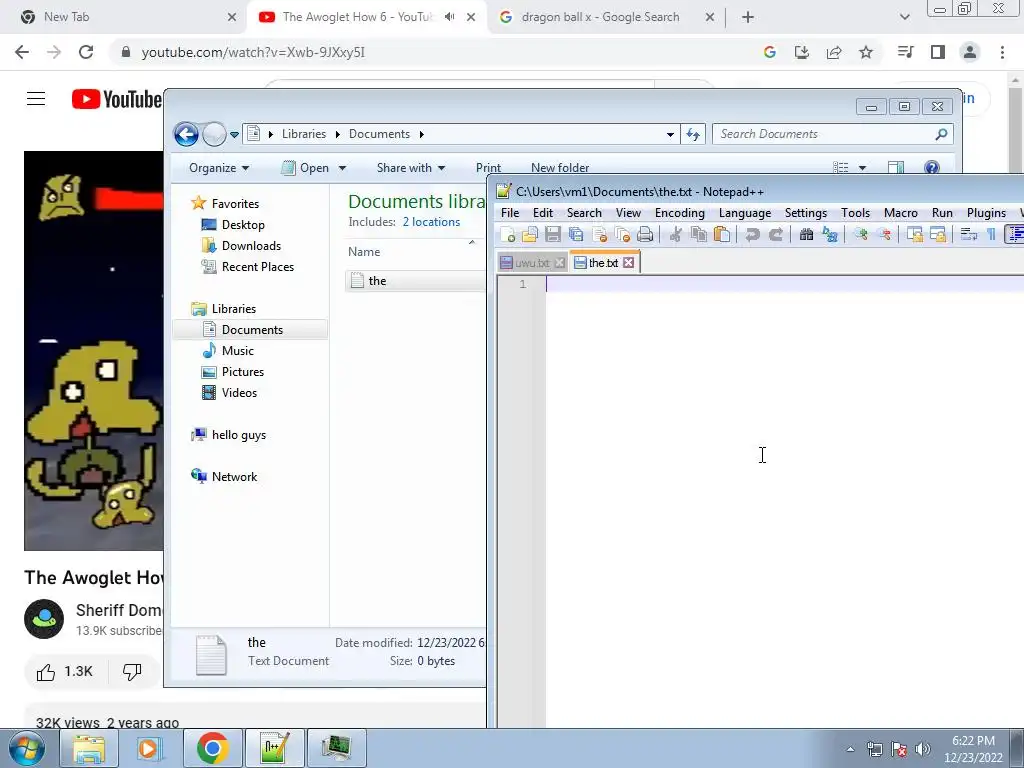Screen dimensions: 1024x768
Task: Click the Save All icon in Notepad++
Action: point(576,234)
